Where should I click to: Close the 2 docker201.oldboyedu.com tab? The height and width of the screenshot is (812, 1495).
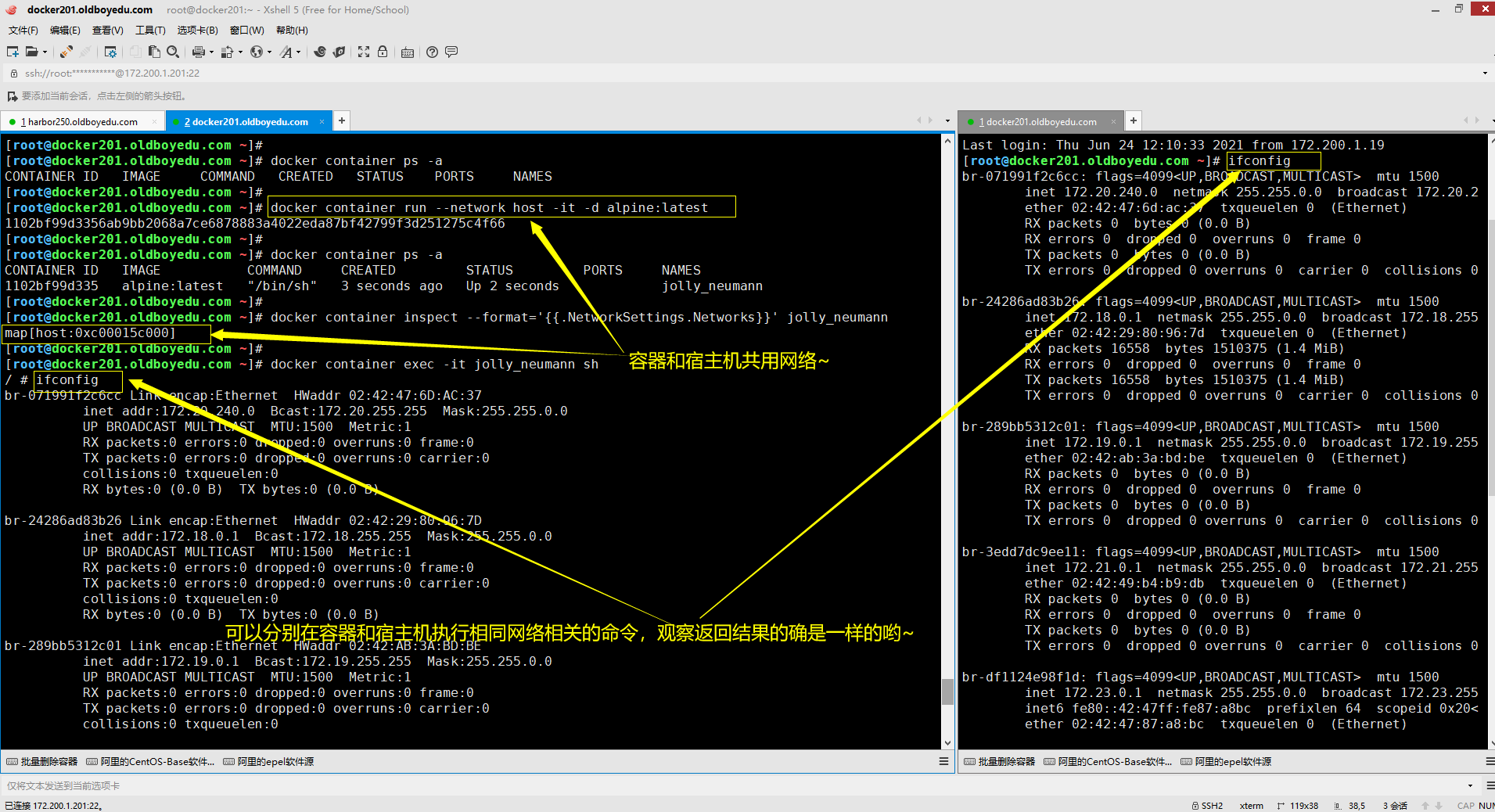[x=322, y=122]
